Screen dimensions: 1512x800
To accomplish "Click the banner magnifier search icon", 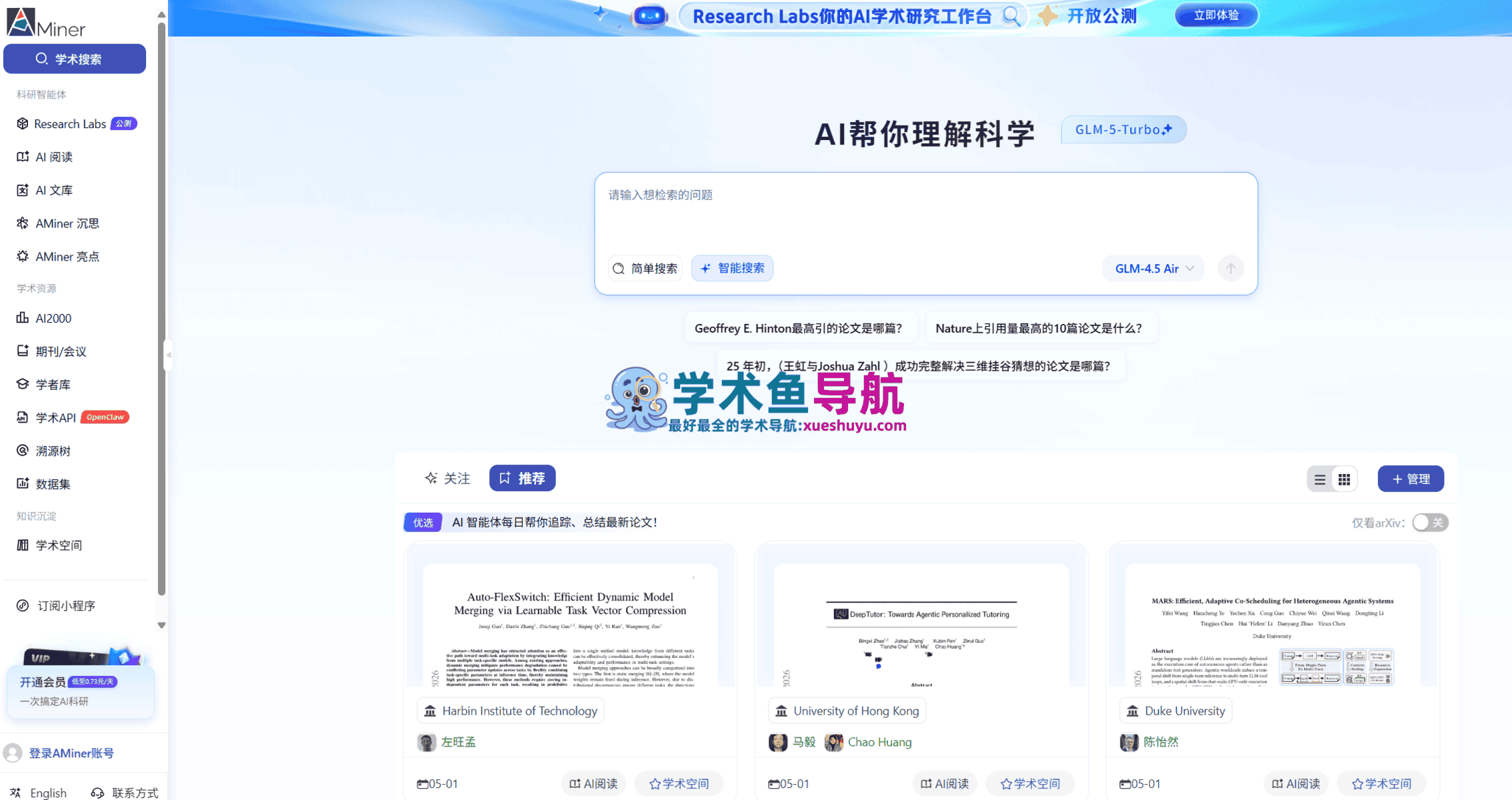I will pyautogui.click(x=1011, y=16).
